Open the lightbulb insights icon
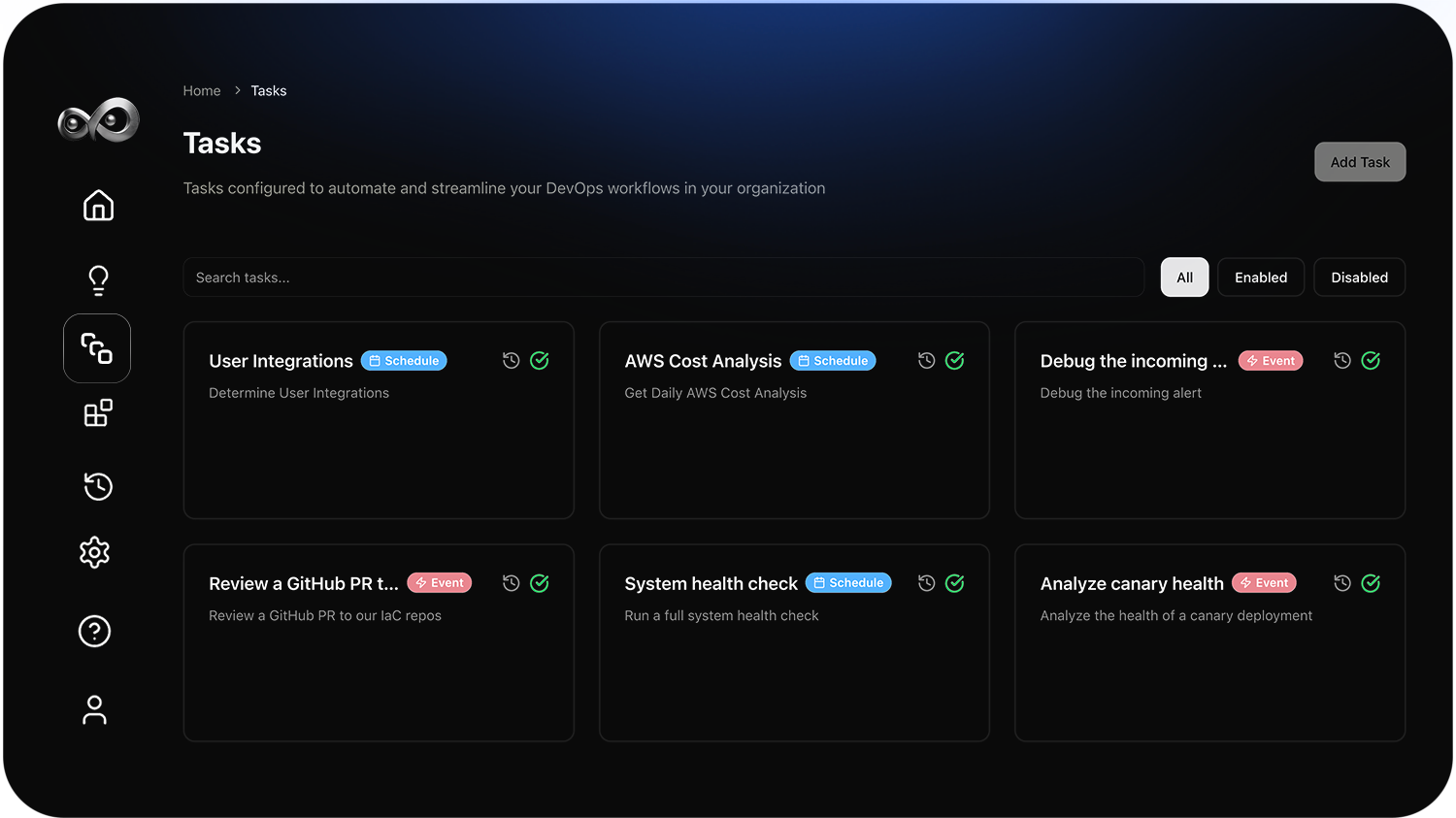Viewport: 1456px width, 818px height. pyautogui.click(x=98, y=280)
